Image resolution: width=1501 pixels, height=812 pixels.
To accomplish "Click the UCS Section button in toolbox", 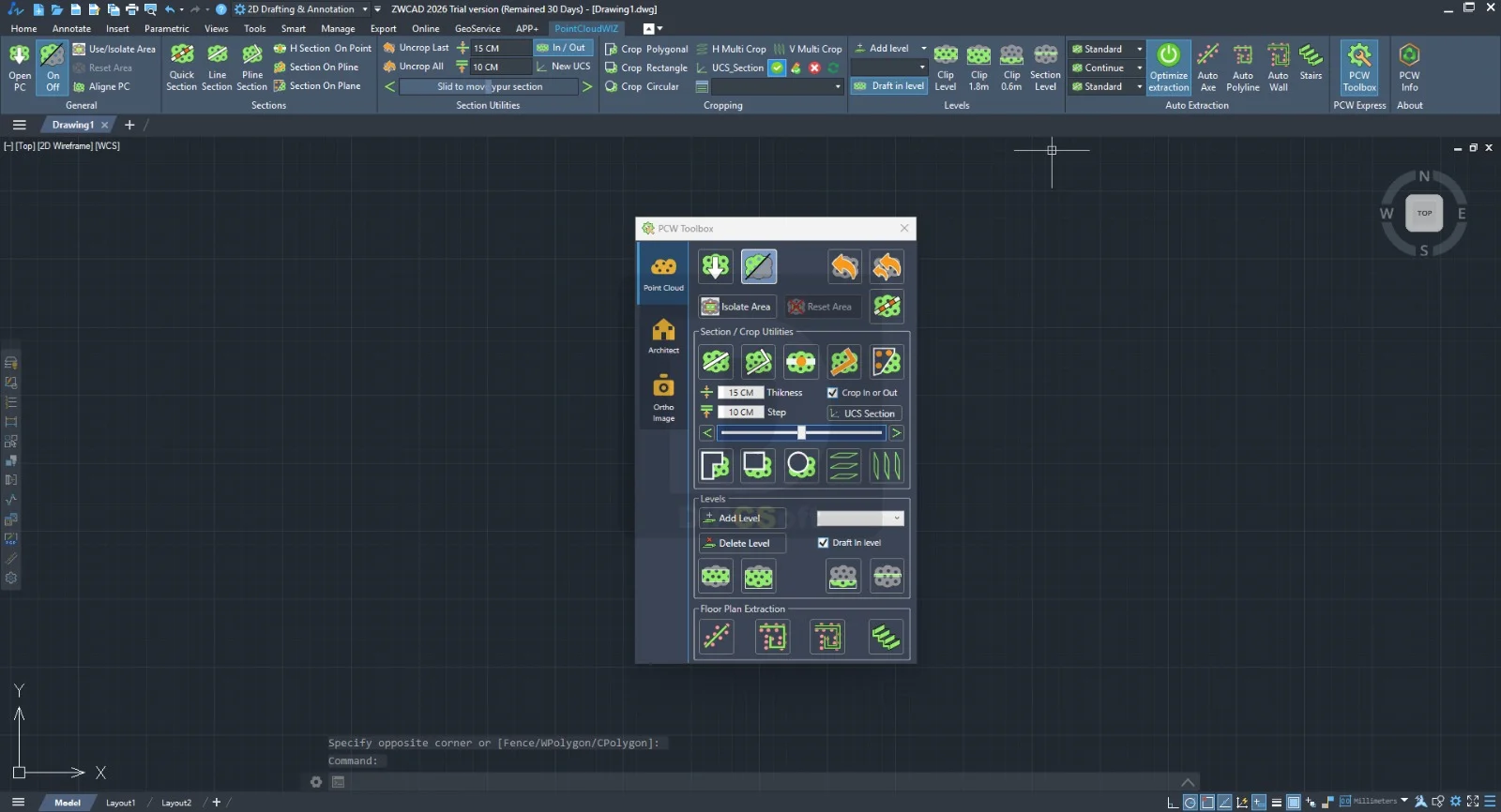I will tap(864, 414).
